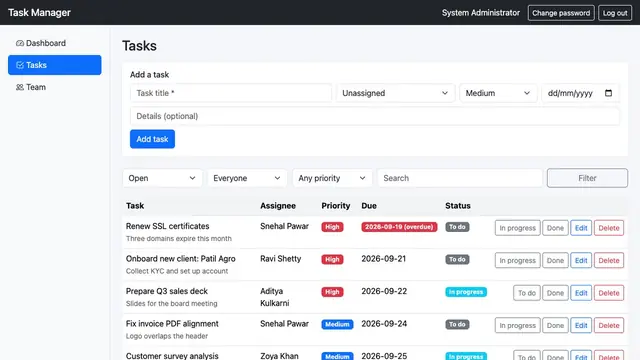
Task: Click the Status column header
Action: [458, 206]
